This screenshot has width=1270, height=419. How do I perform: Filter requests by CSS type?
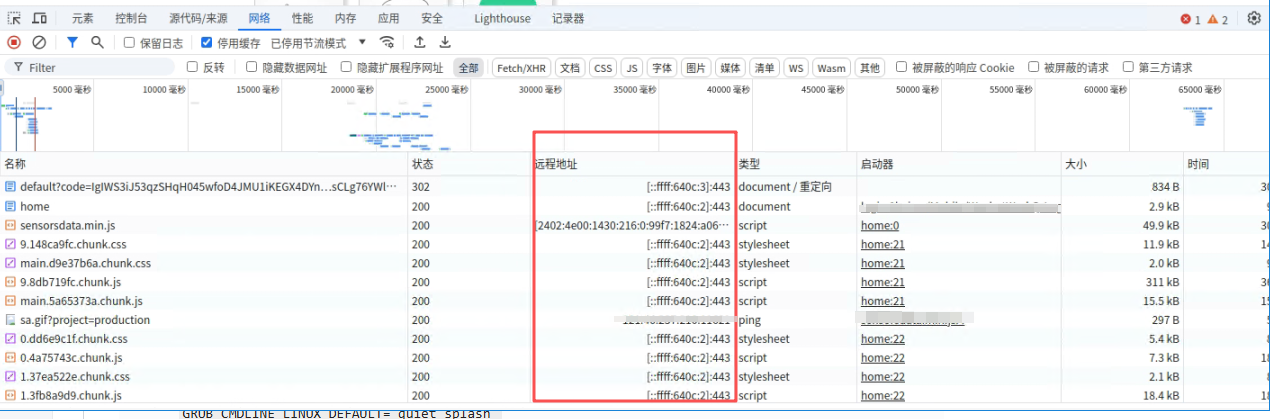tap(603, 68)
